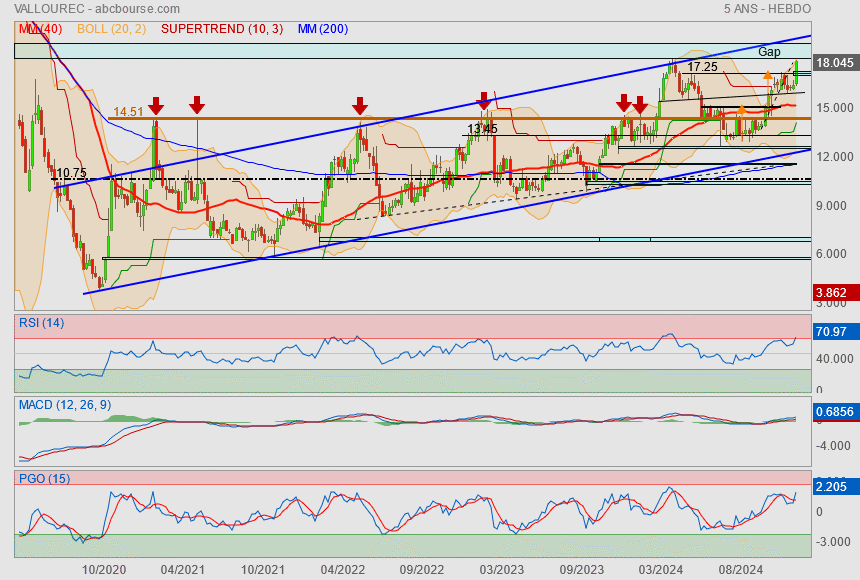Click the 10/2021 date axis label
Screen dimensions: 860x580
click(263, 570)
